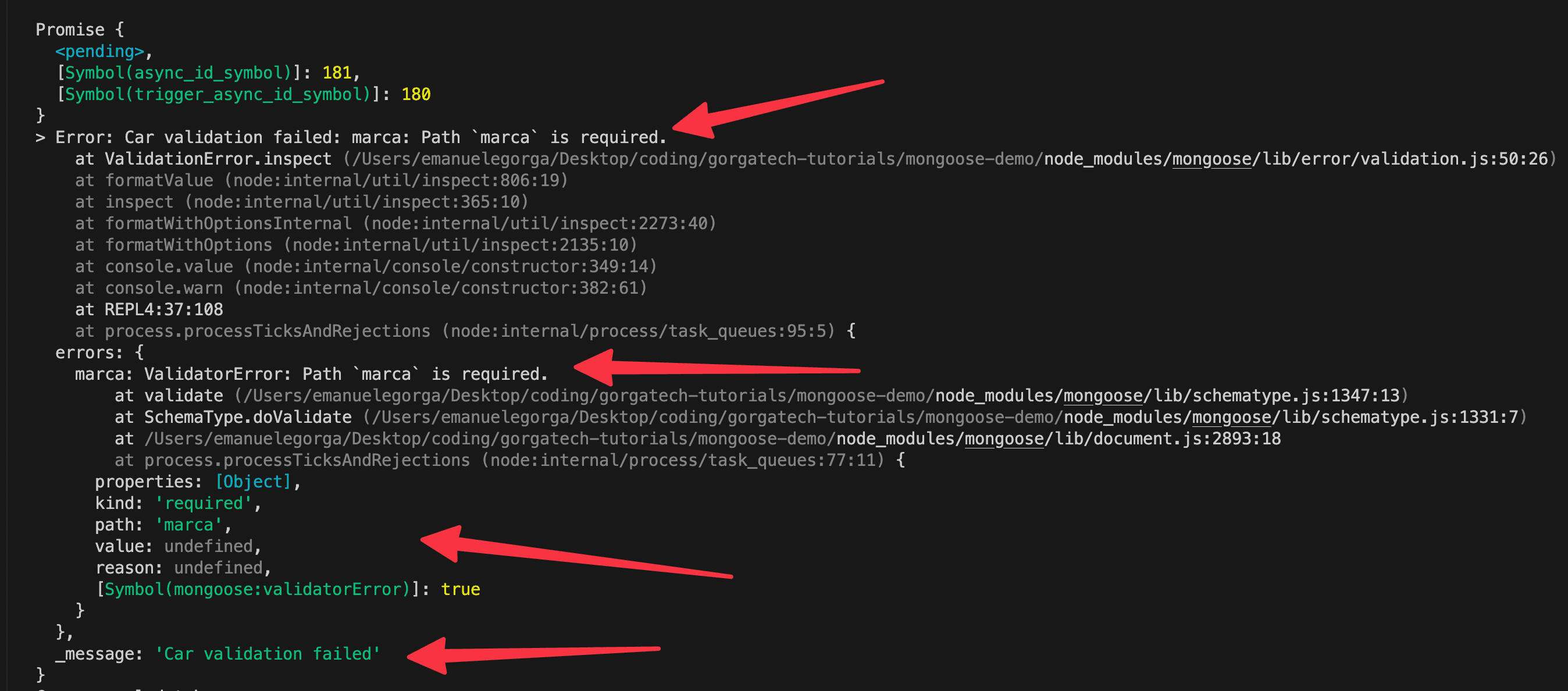The width and height of the screenshot is (1568, 691).
Task: Open the mongoose link in the validation.js path
Action: (1211, 159)
